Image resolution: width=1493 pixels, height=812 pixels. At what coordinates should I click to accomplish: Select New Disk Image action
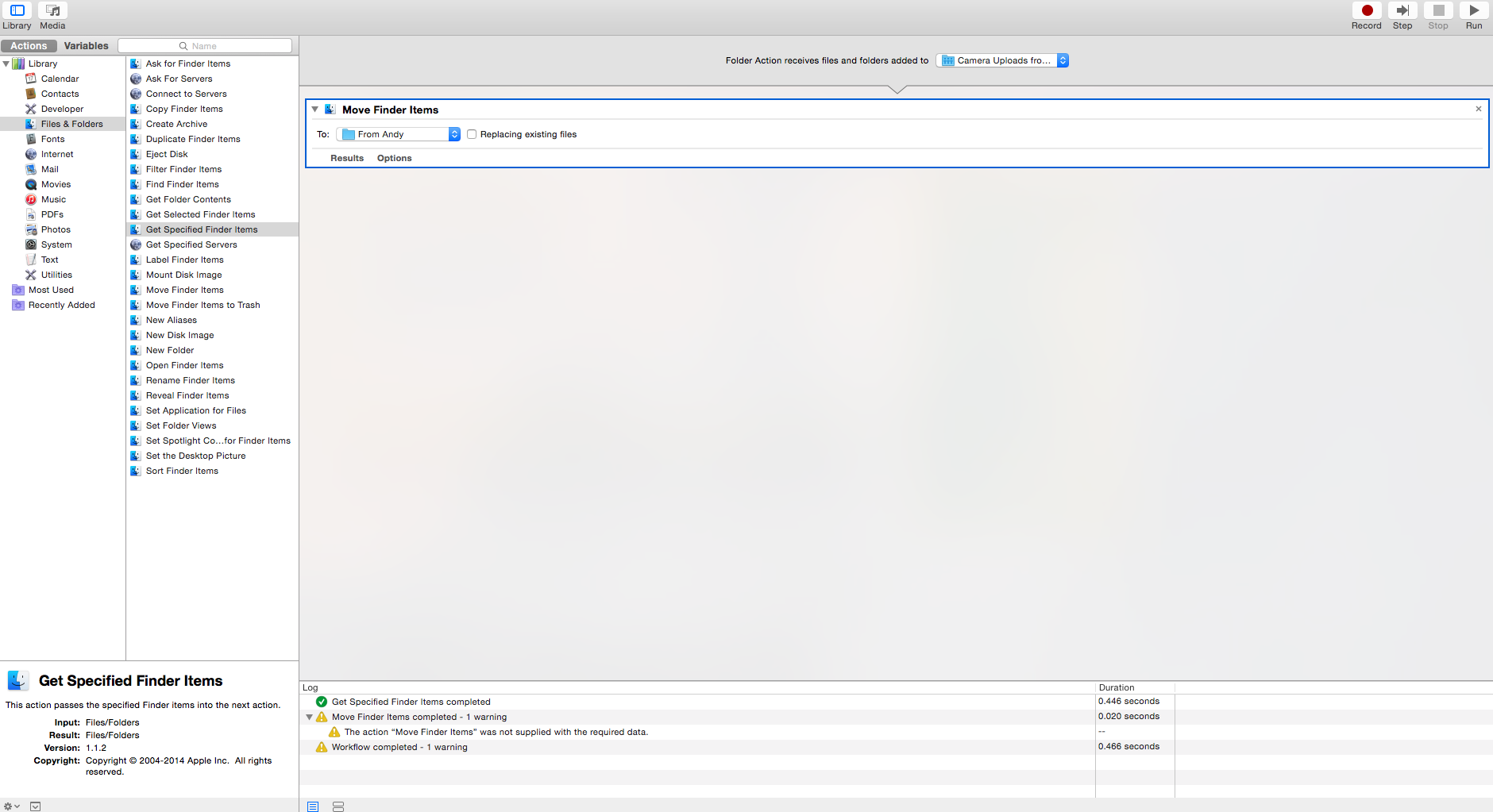[x=213, y=335]
